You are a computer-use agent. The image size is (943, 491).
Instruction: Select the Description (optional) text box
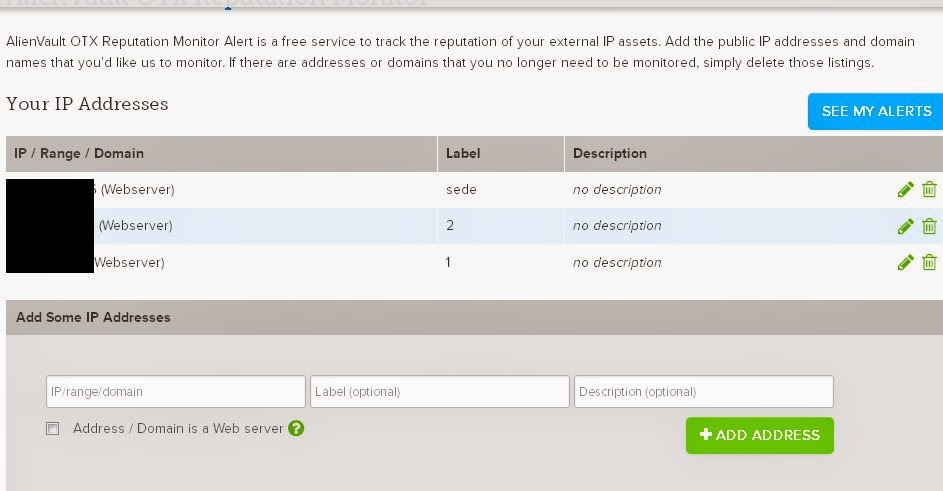tap(703, 392)
